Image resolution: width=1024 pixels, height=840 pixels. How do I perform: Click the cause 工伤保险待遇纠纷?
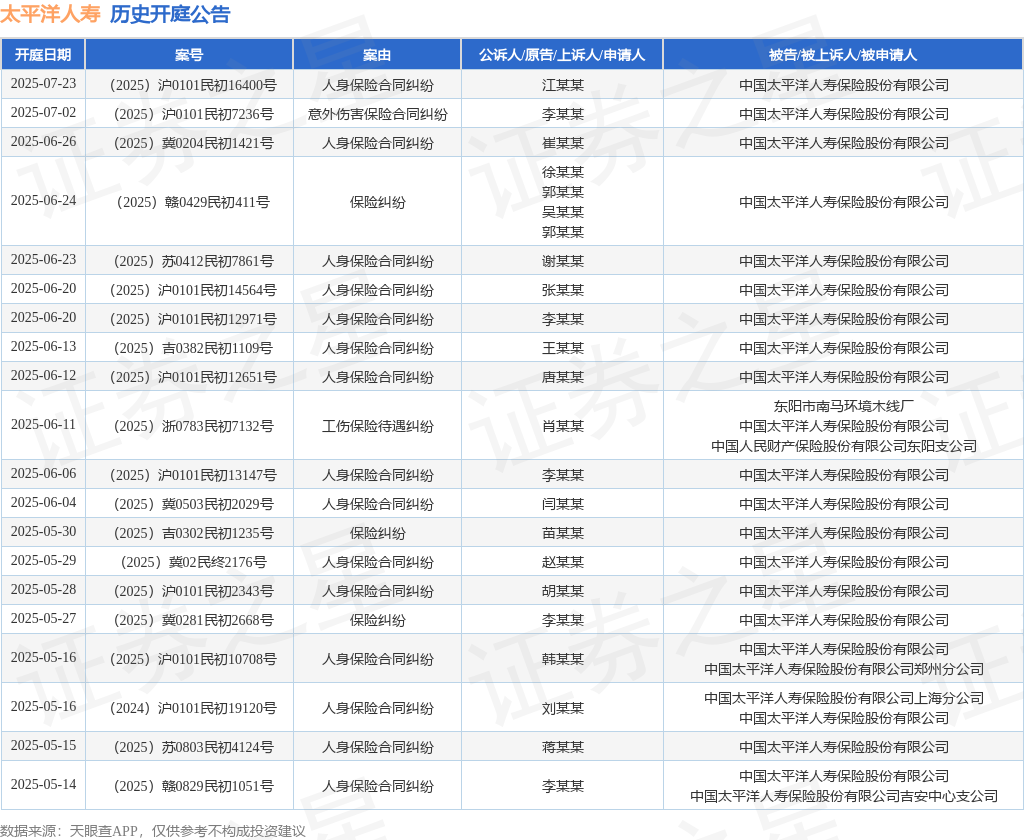(377, 426)
